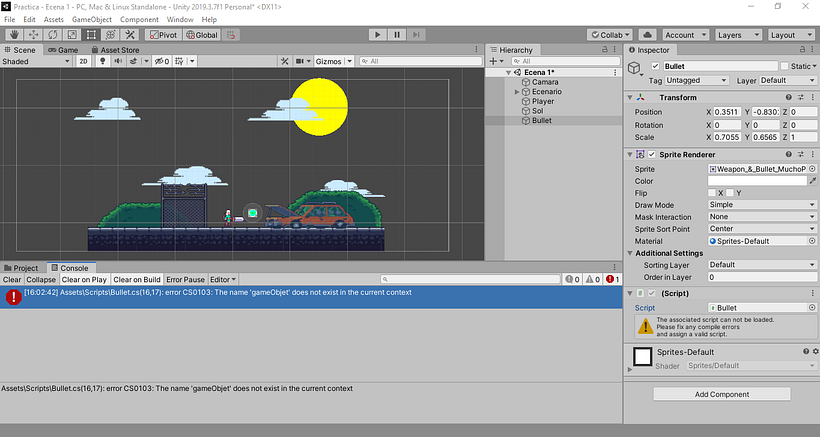Clear the console messages
The width and height of the screenshot is (820, 437).
tap(12, 279)
